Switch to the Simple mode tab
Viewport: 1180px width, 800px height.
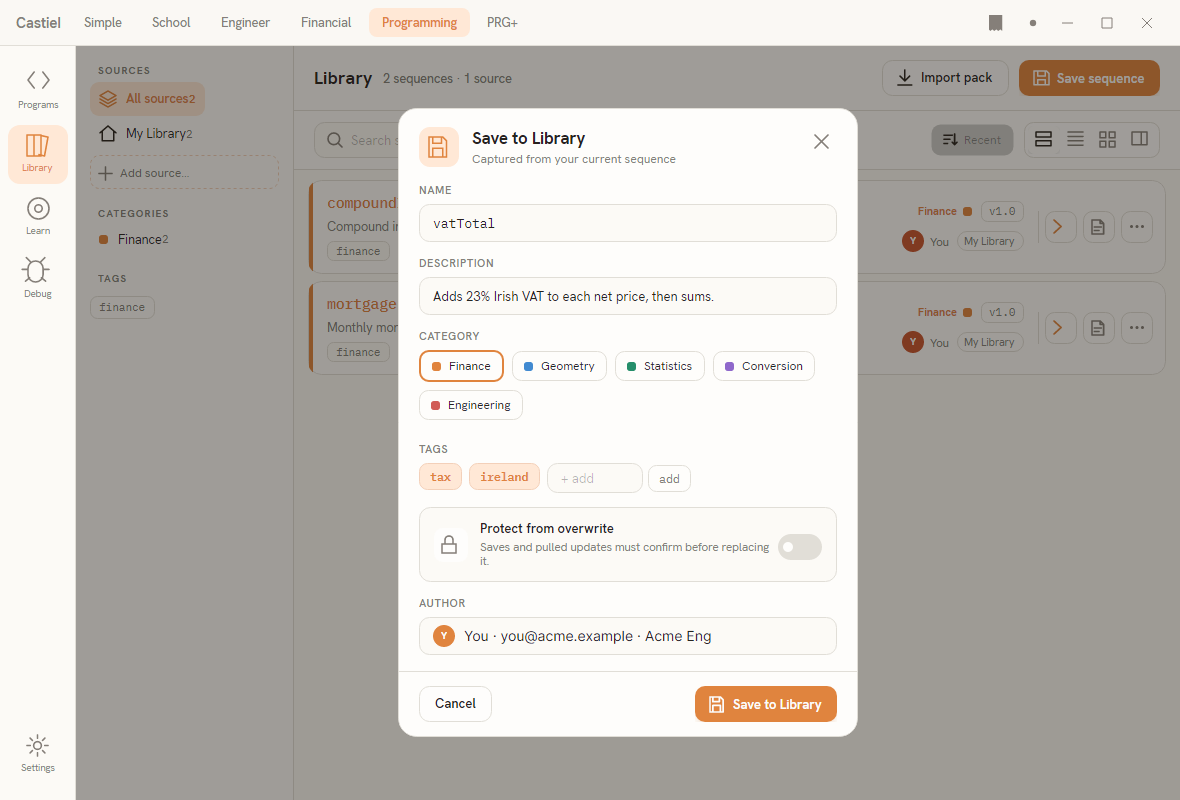(102, 23)
